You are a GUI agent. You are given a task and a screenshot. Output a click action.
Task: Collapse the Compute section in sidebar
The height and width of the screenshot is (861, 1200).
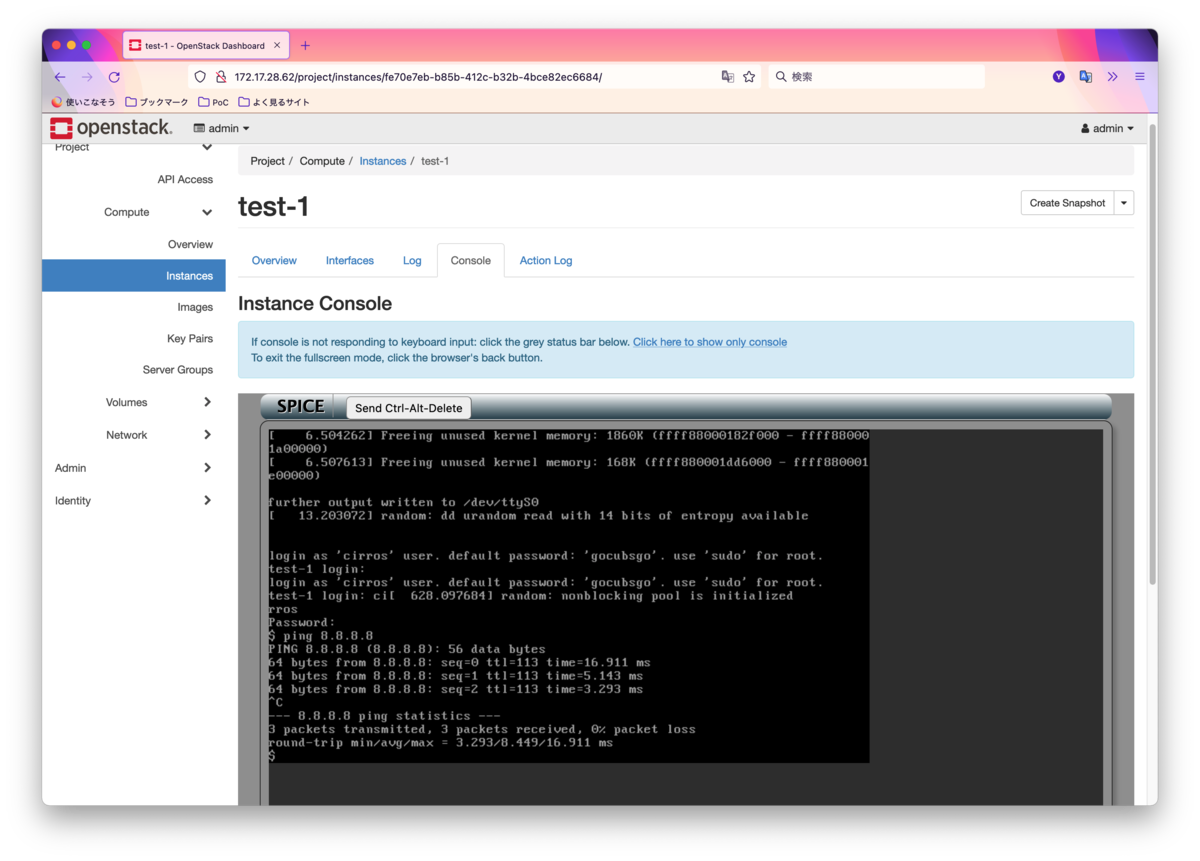207,212
